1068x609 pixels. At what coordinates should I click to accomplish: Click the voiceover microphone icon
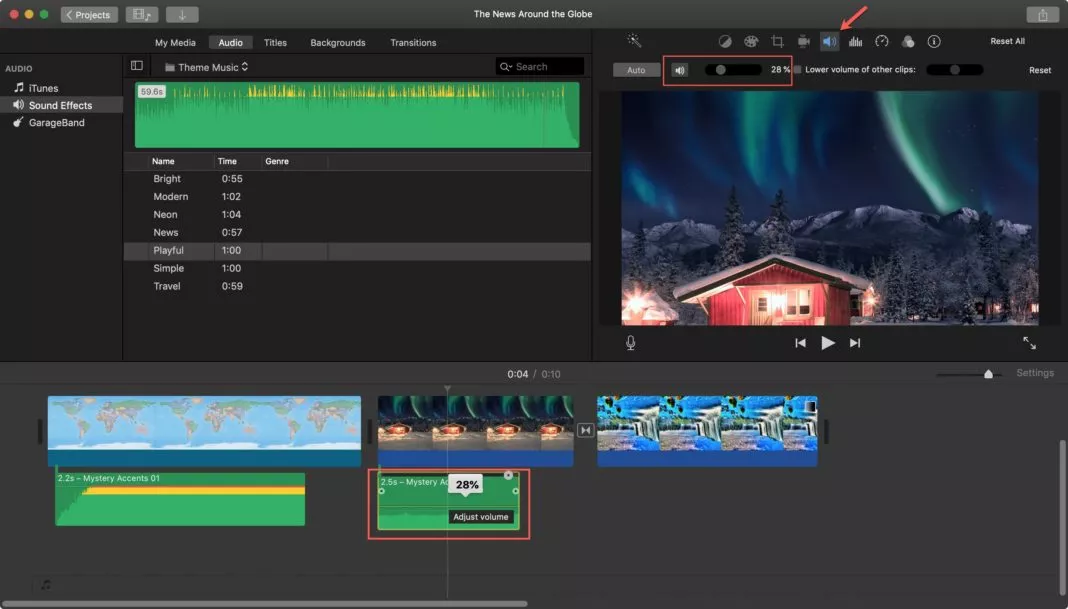pos(631,343)
